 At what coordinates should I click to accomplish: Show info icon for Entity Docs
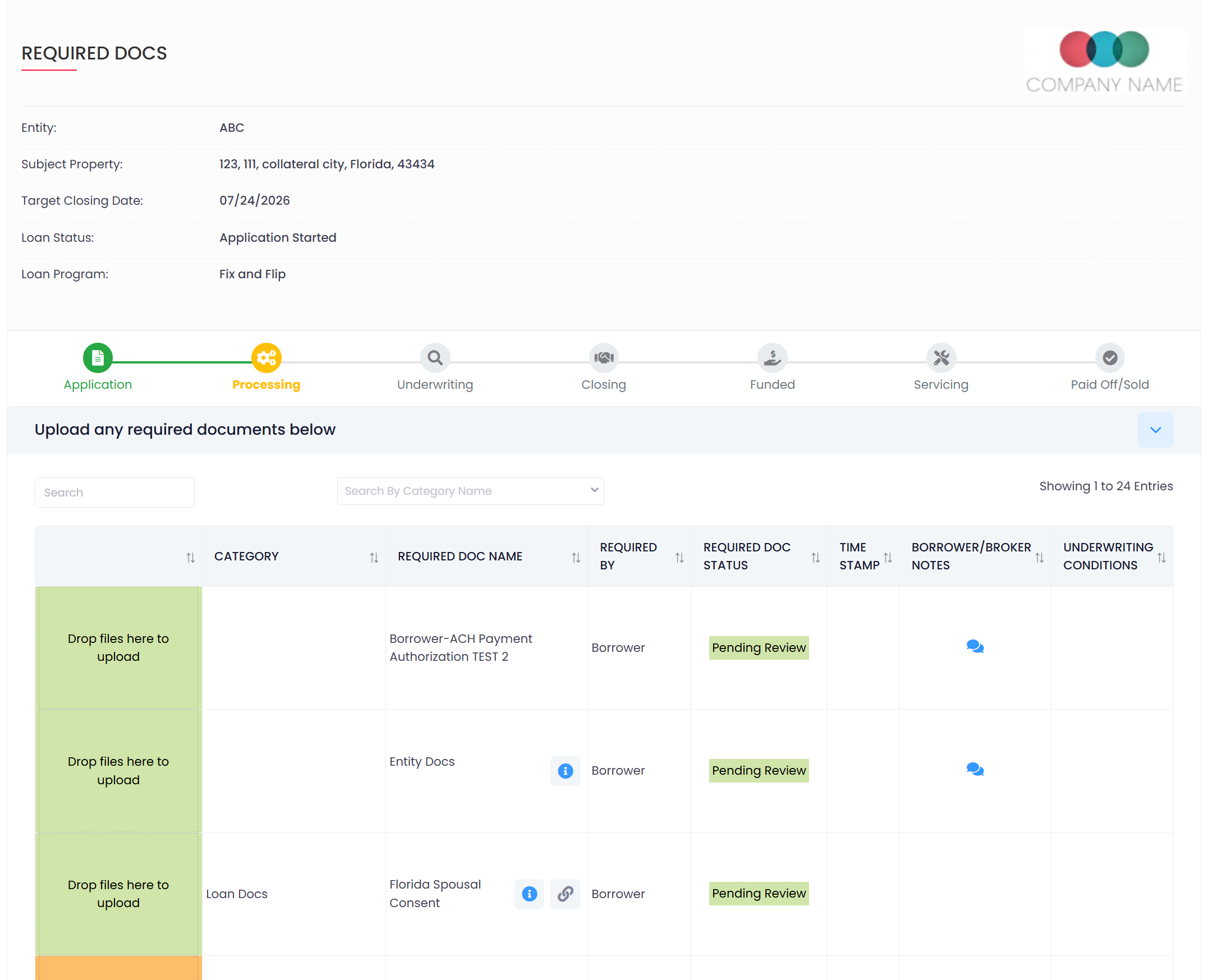click(565, 771)
